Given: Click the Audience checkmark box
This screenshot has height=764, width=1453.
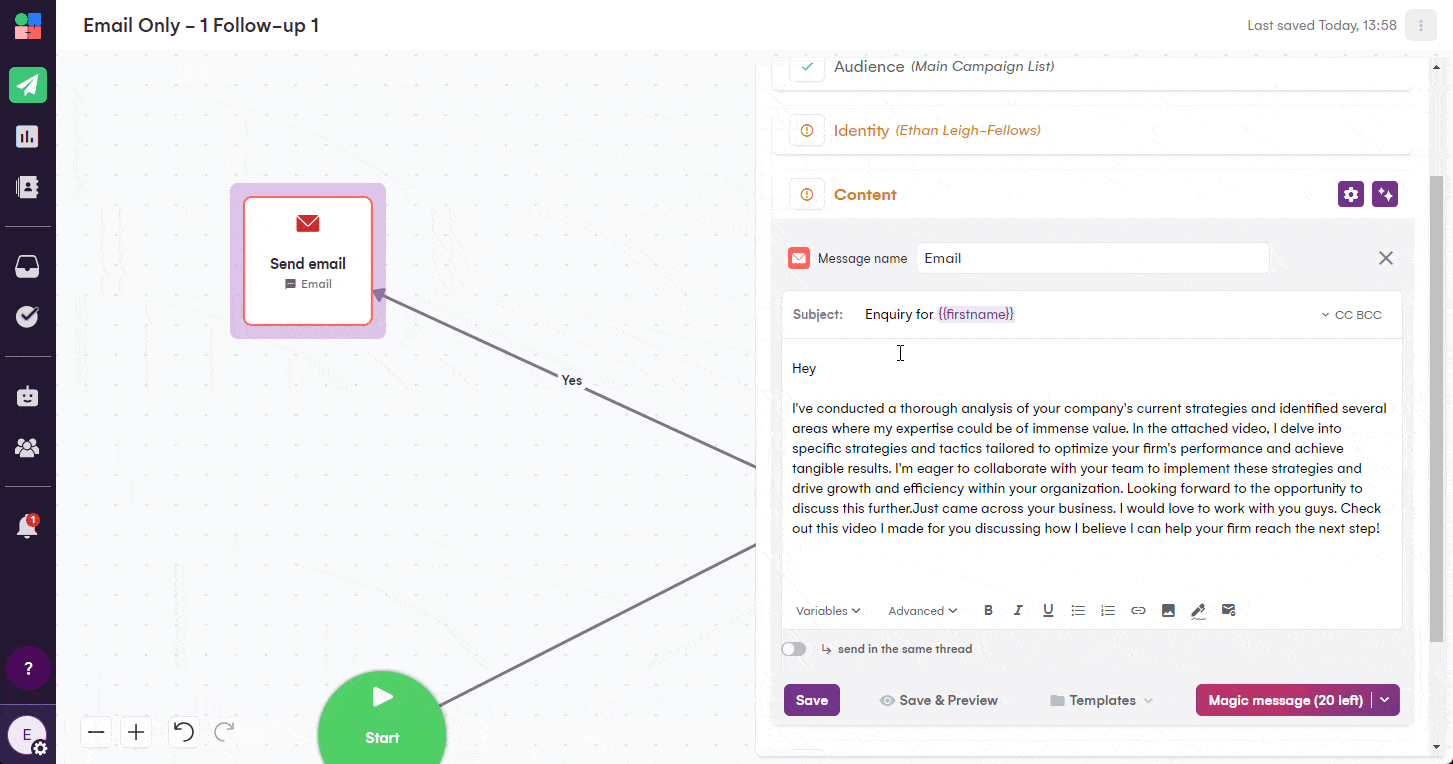Looking at the screenshot, I should pos(807,67).
